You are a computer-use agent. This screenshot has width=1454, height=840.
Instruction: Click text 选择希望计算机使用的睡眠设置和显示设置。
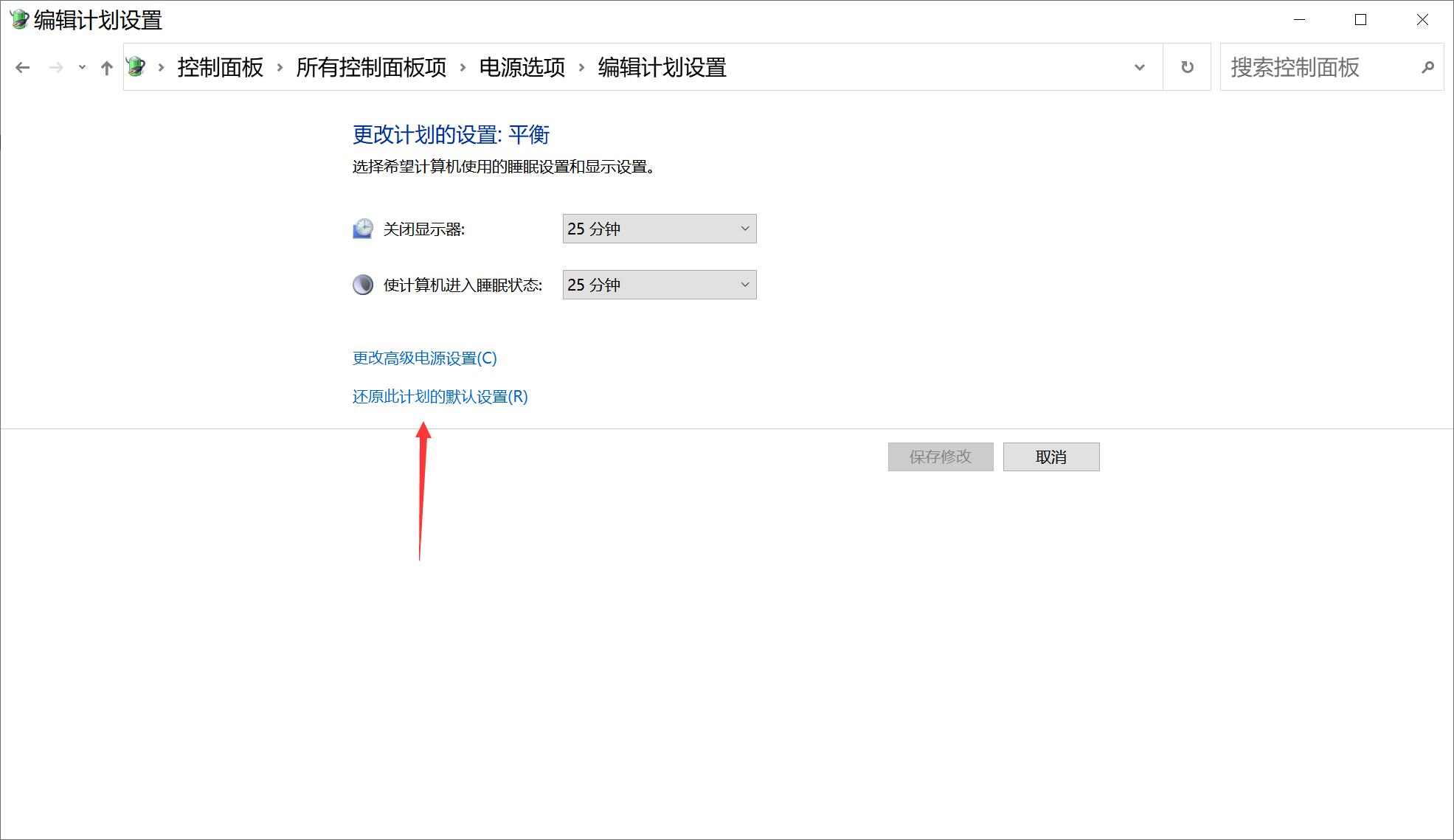click(x=505, y=167)
